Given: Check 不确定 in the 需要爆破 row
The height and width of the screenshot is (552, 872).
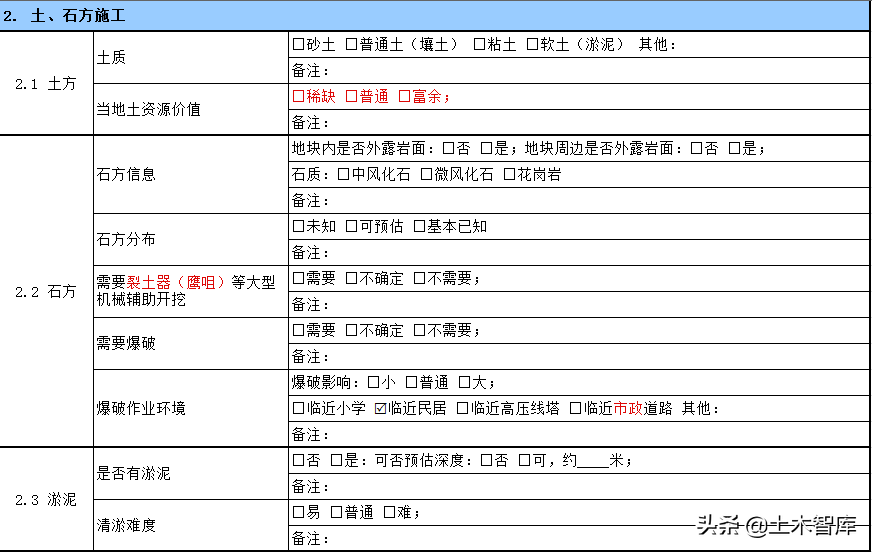Looking at the screenshot, I should tap(351, 330).
